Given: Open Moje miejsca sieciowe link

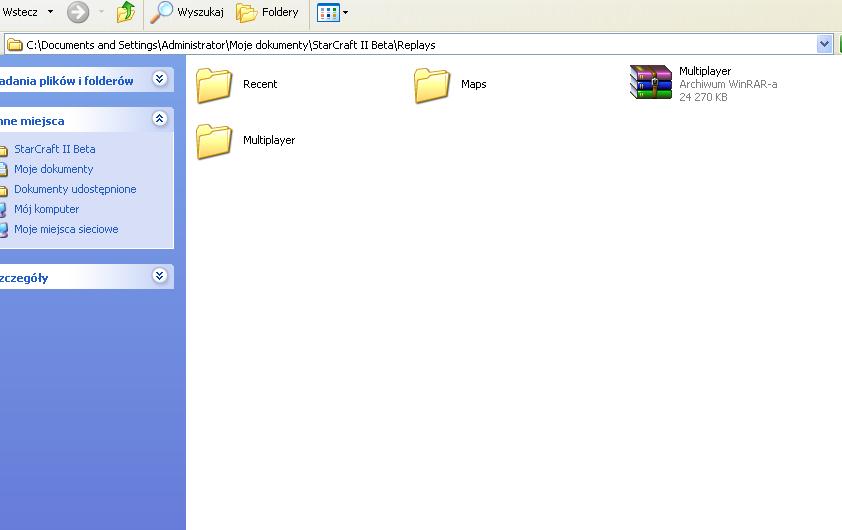Looking at the screenshot, I should 66,229.
